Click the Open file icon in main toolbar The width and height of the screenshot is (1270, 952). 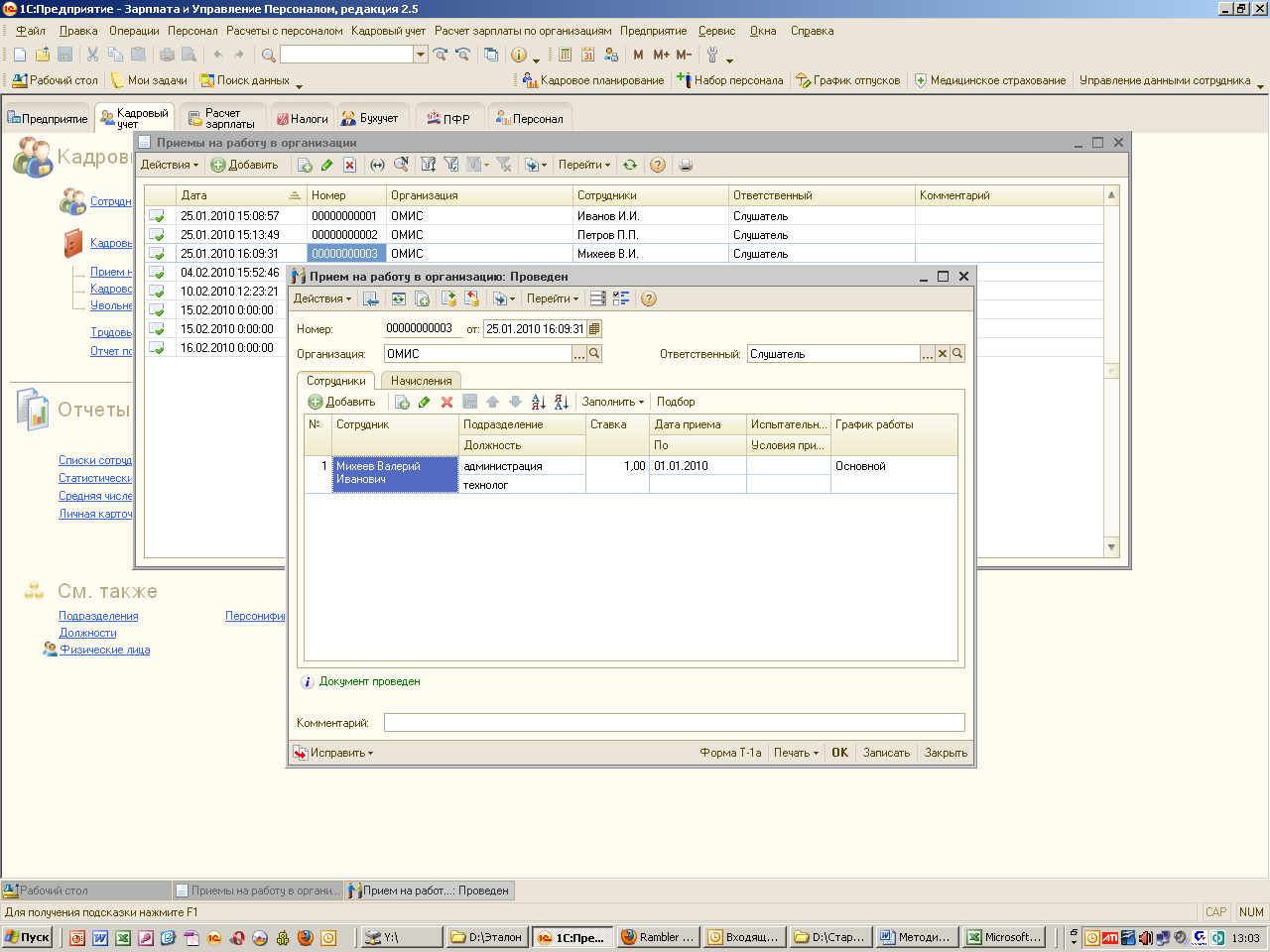pyautogui.click(x=42, y=55)
